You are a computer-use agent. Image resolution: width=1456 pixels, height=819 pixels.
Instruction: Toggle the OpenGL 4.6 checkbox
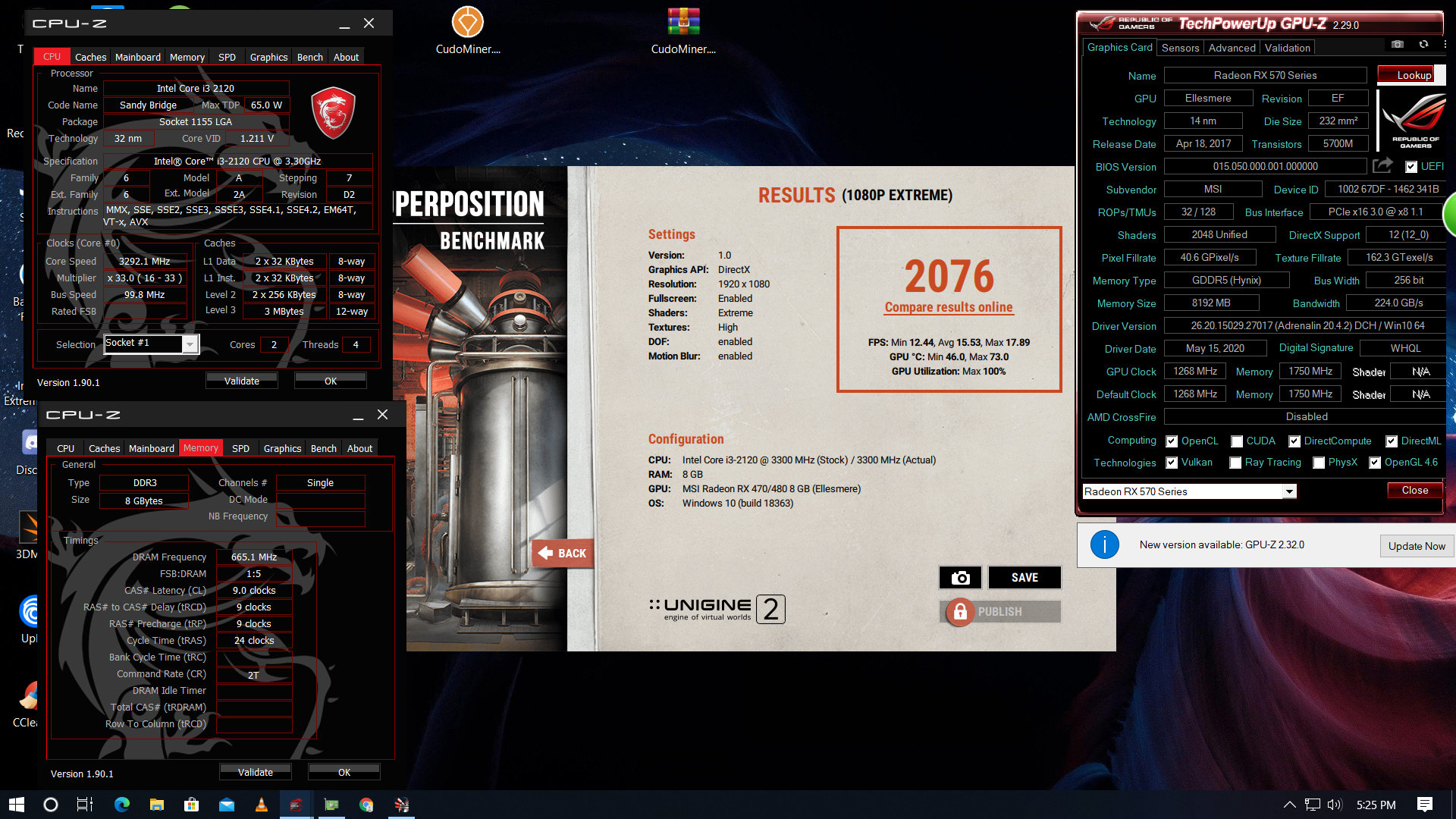[1375, 463]
